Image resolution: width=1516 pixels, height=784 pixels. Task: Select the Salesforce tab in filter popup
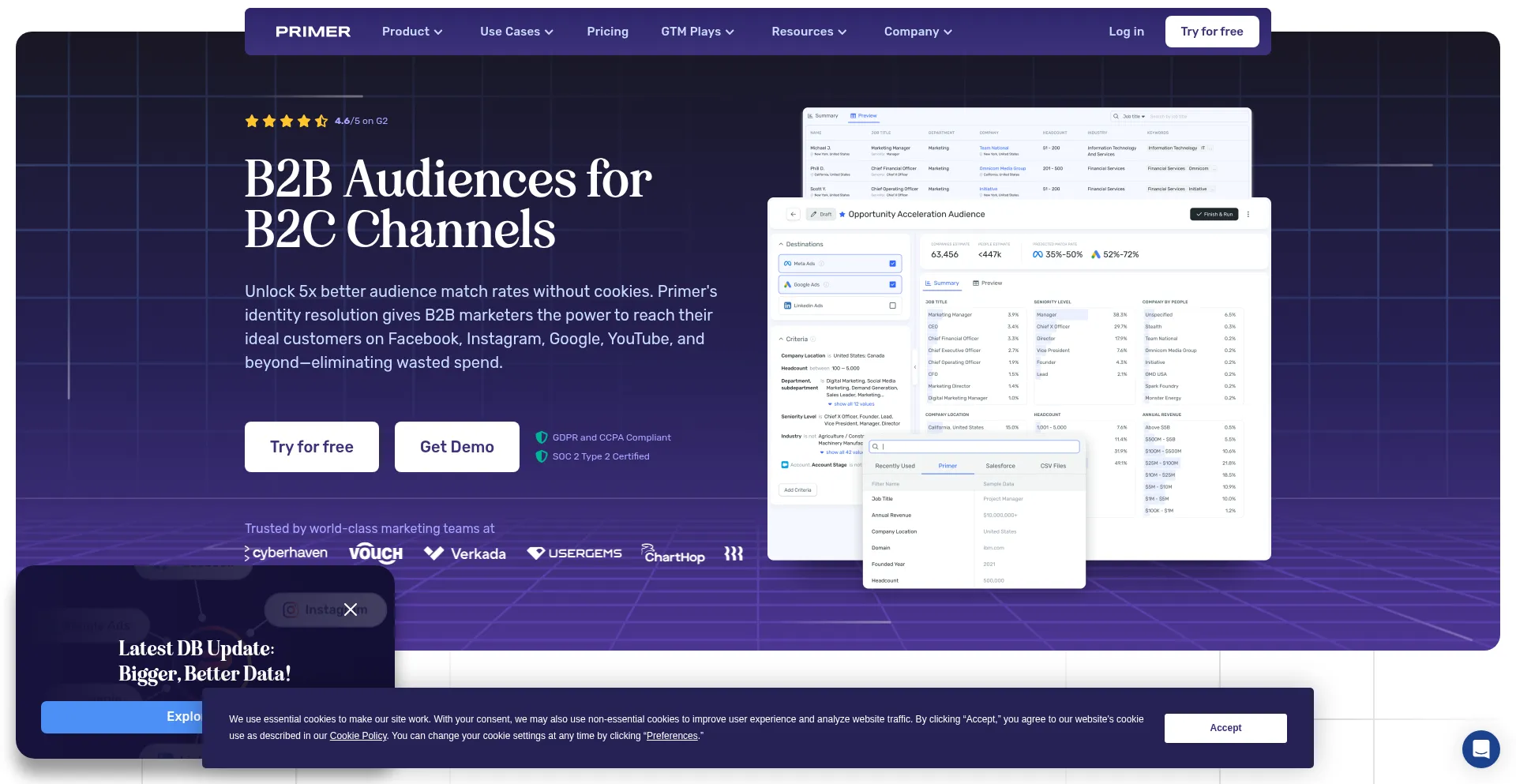pos(1000,466)
